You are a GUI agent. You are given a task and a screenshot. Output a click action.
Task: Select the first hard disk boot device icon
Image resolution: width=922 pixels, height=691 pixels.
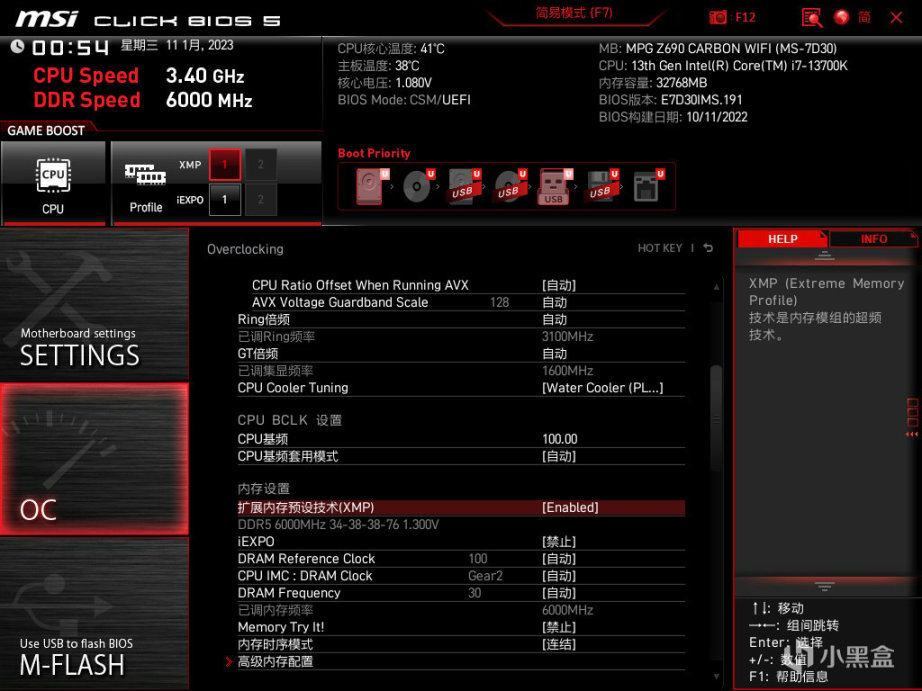(372, 186)
